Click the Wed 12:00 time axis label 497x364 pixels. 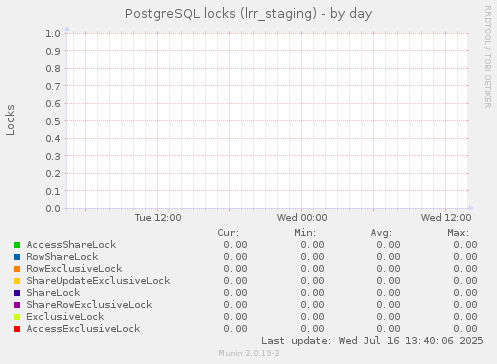tap(446, 218)
